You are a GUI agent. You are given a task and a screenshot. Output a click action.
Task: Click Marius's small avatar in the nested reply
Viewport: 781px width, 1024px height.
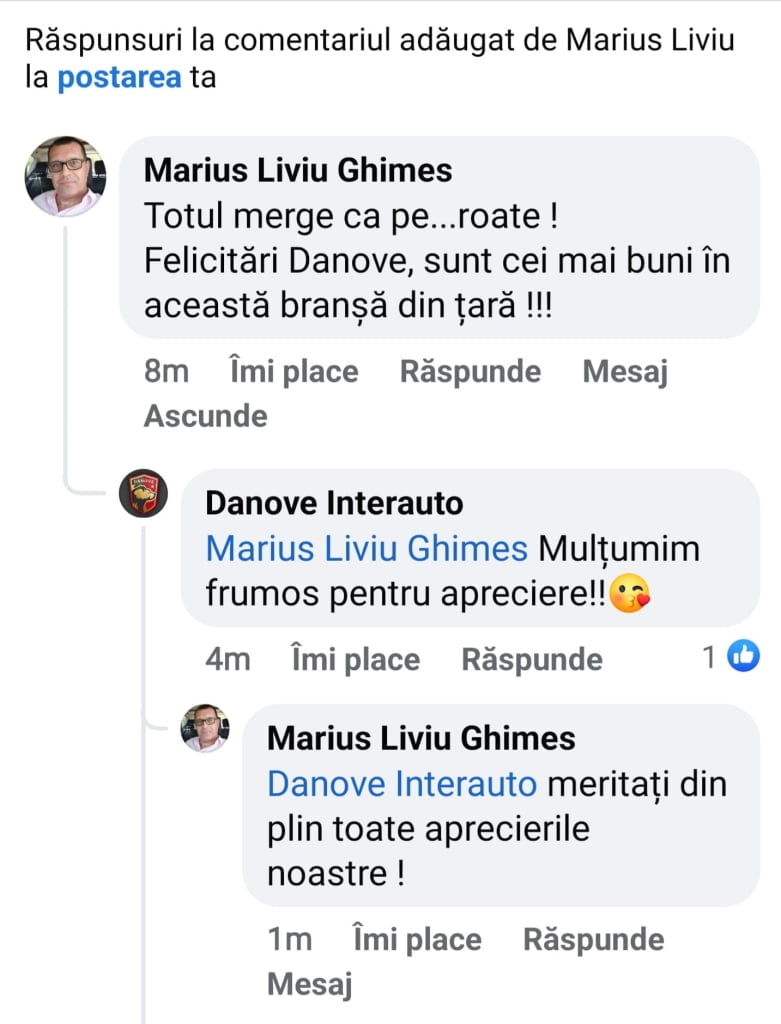pos(205,728)
